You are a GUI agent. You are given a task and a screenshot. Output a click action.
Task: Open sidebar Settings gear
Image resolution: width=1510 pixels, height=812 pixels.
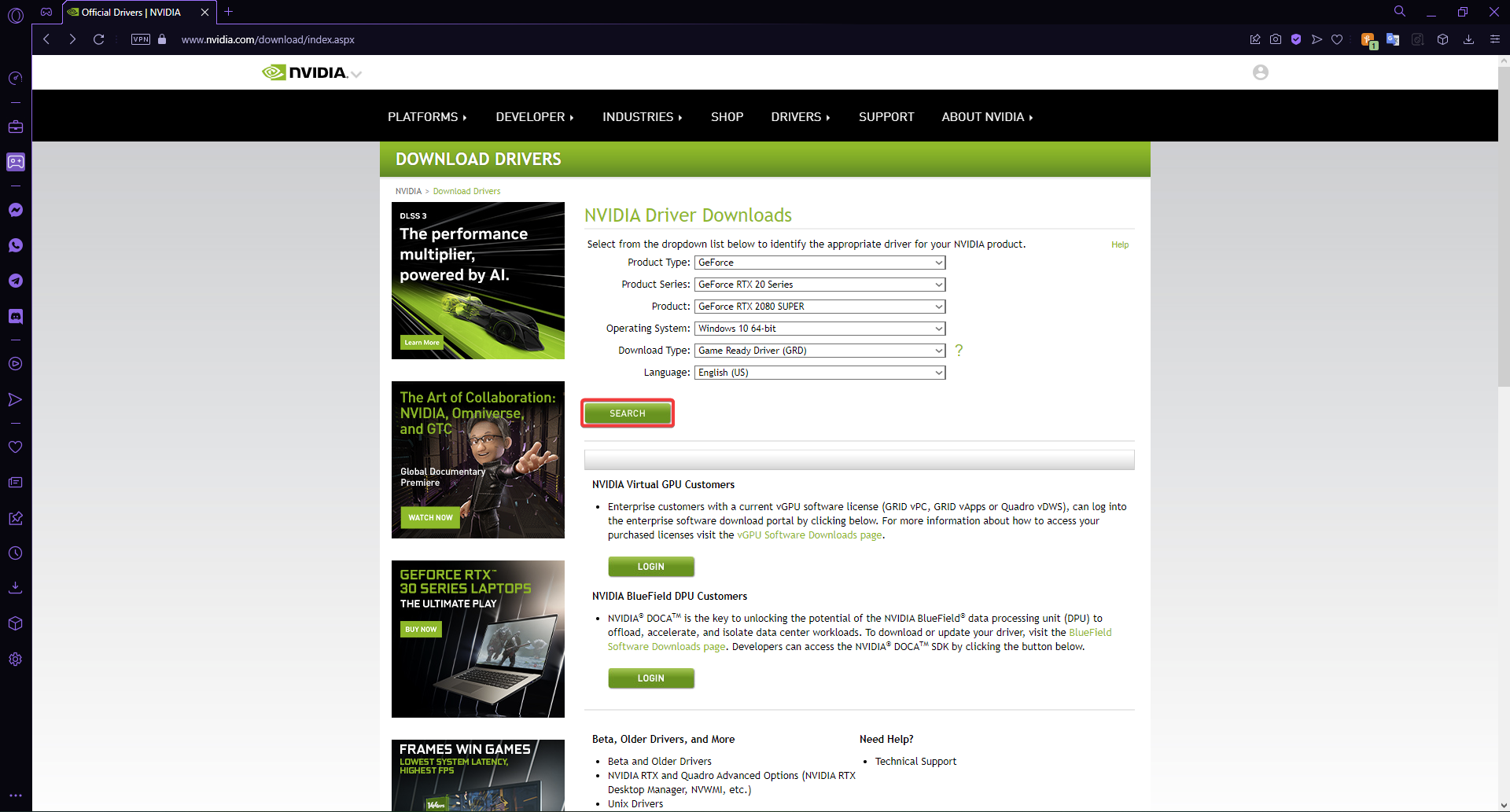(x=16, y=660)
